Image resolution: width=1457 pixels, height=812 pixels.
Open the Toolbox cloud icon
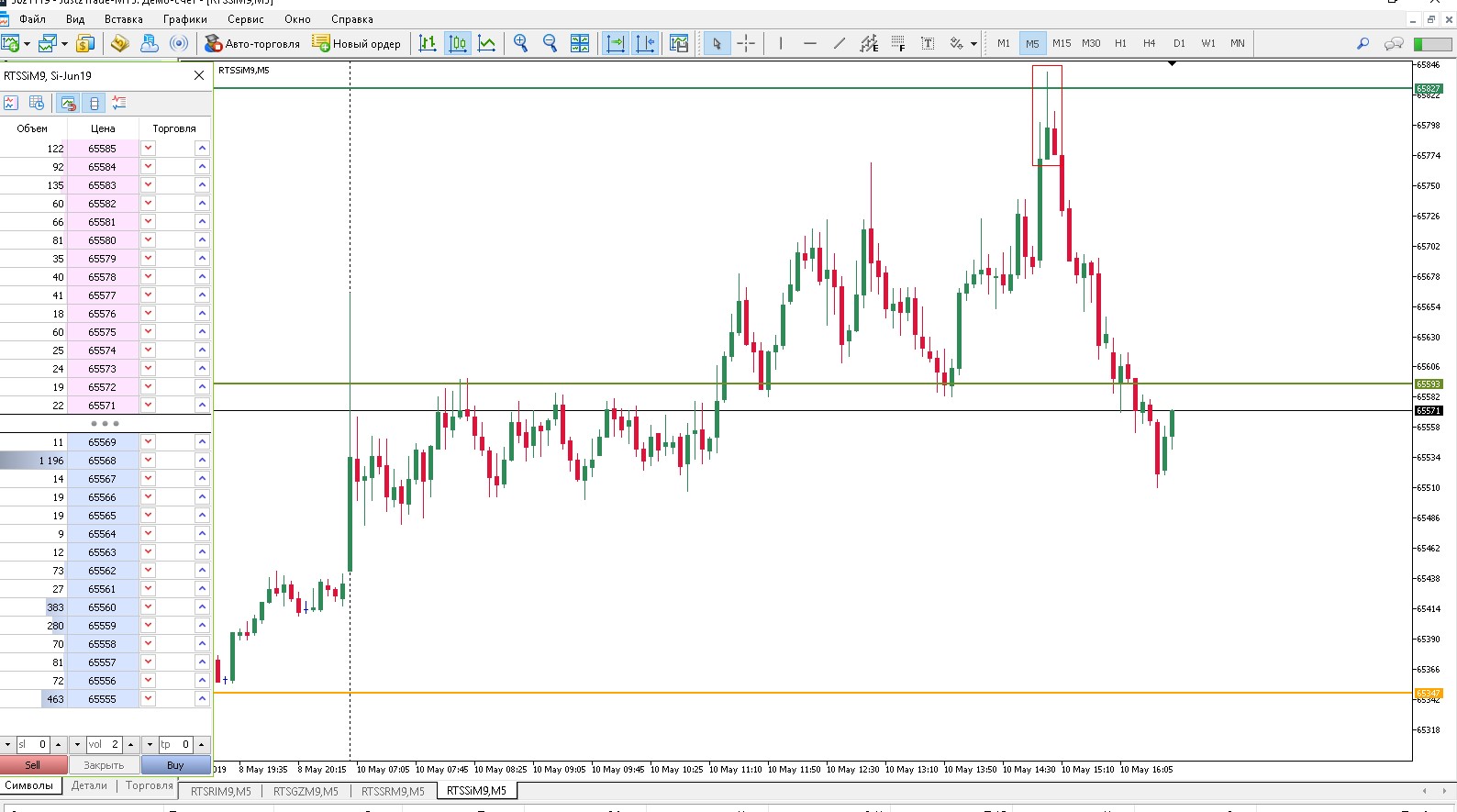click(150, 43)
